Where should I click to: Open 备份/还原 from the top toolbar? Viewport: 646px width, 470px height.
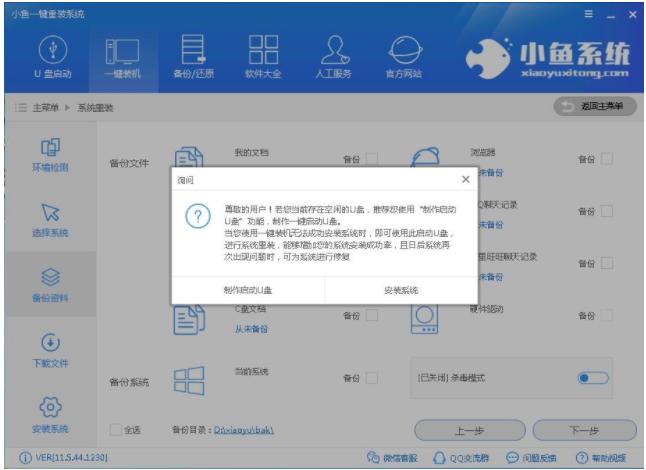click(x=193, y=57)
